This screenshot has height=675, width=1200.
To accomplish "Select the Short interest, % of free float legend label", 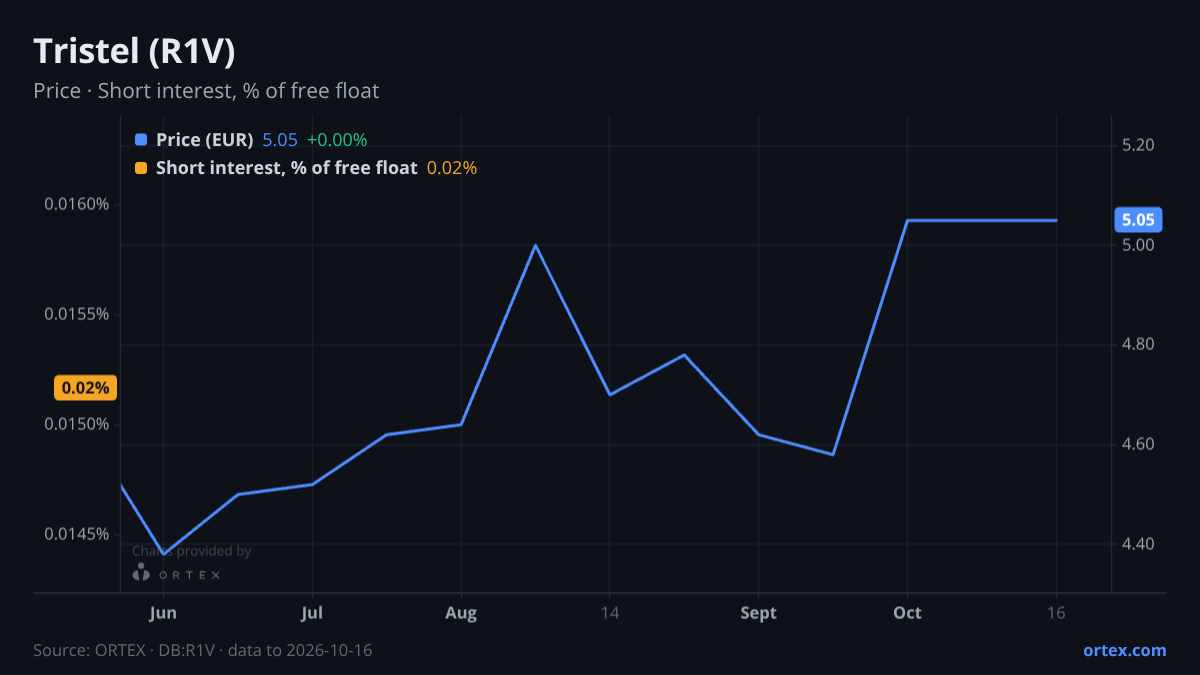I will tap(286, 168).
